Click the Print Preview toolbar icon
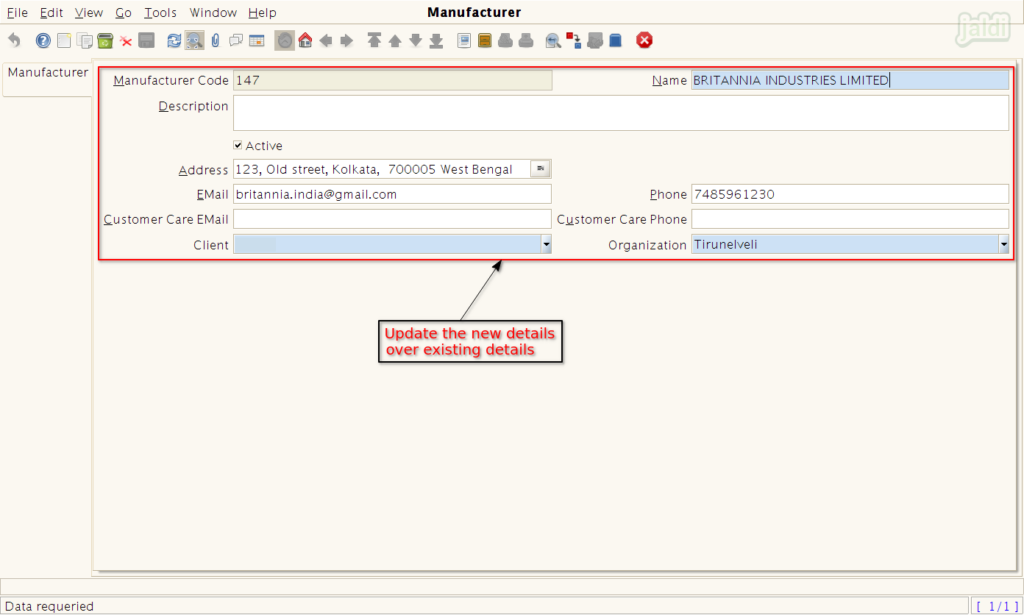1024x615 pixels. pyautogui.click(x=505, y=40)
